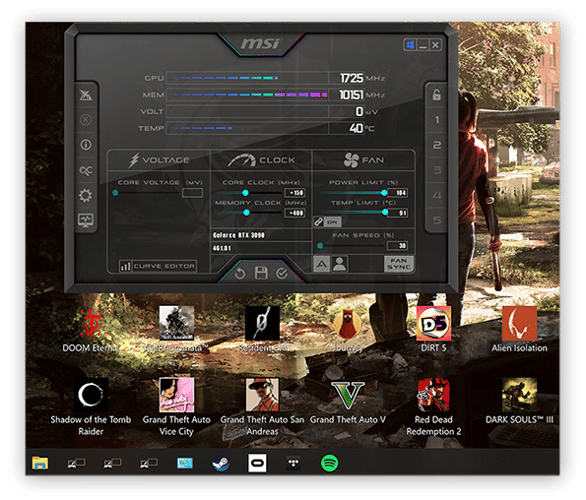Click the empty core voltage value field

click(x=192, y=193)
